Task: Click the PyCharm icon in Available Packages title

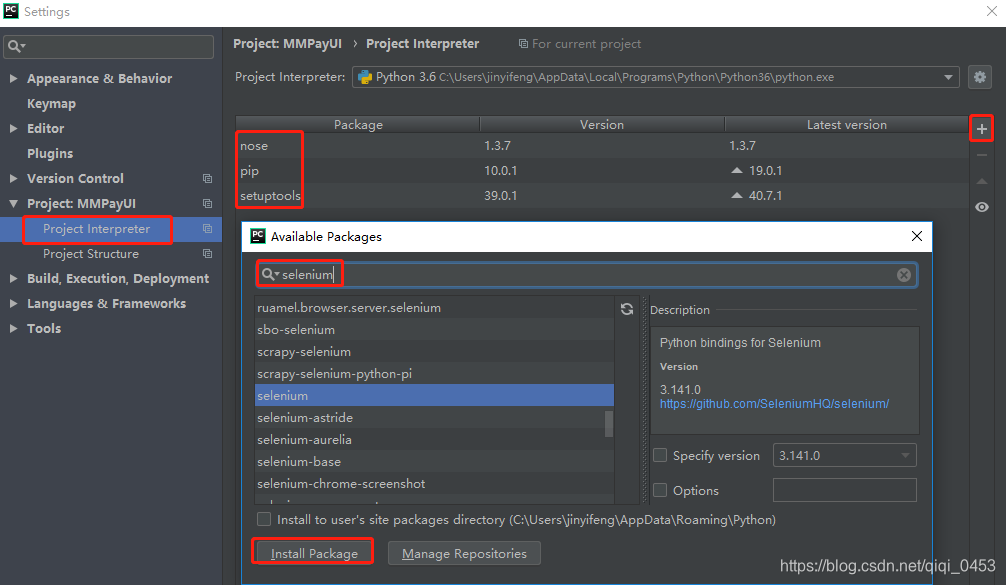Action: pos(258,236)
